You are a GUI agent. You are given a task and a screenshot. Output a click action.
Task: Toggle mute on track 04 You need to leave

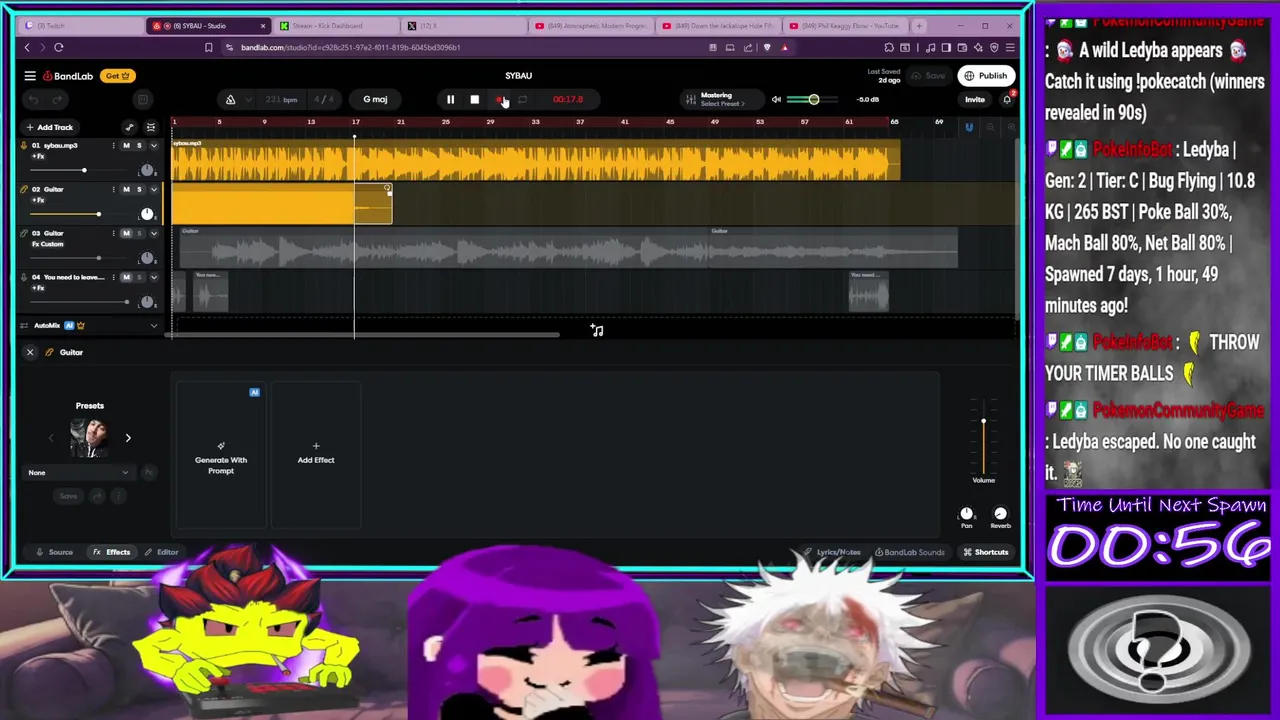126,277
